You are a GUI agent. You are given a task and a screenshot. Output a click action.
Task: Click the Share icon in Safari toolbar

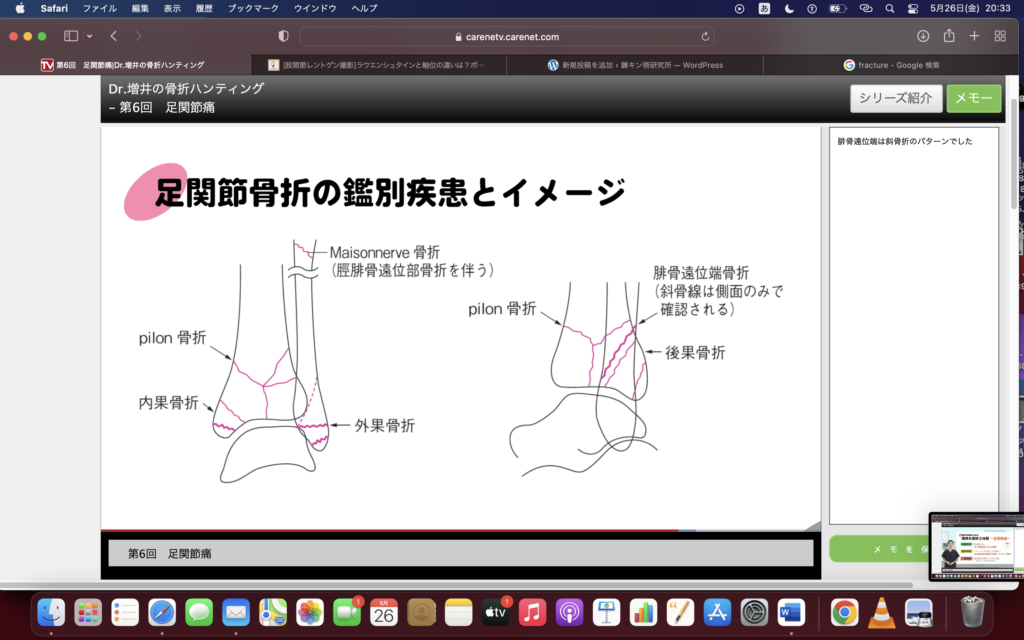point(949,36)
